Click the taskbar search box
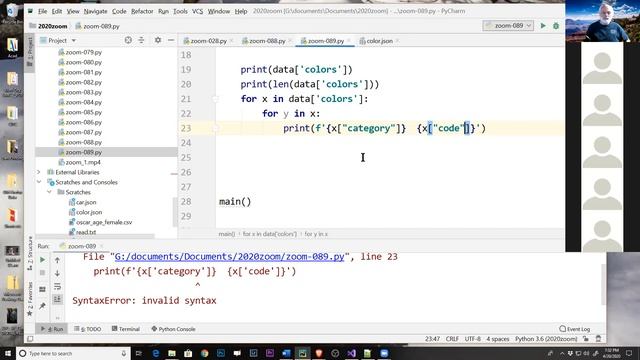Image resolution: width=640 pixels, height=360 pixels. coord(73,353)
